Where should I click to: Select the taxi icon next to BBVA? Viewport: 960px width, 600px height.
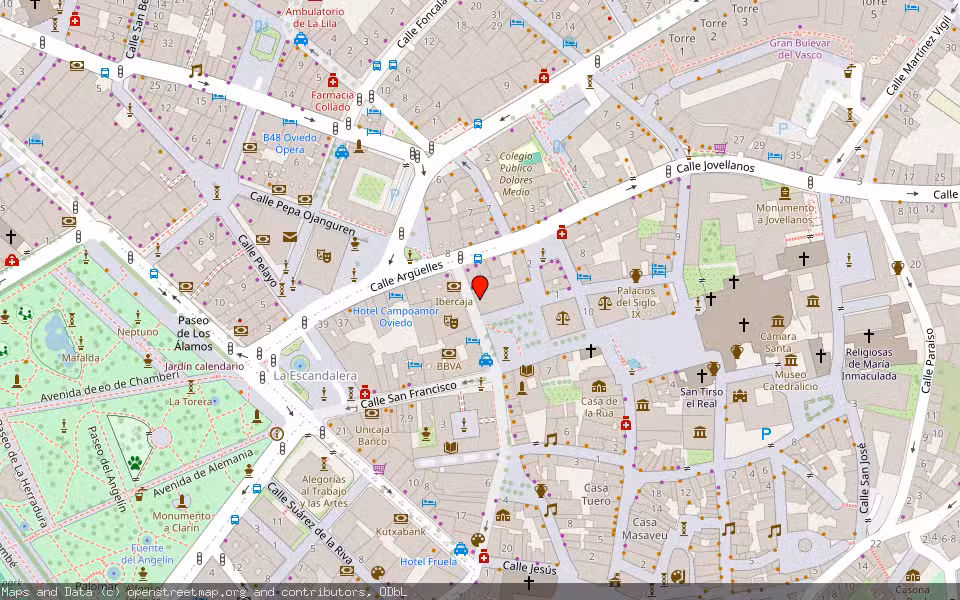(486, 359)
